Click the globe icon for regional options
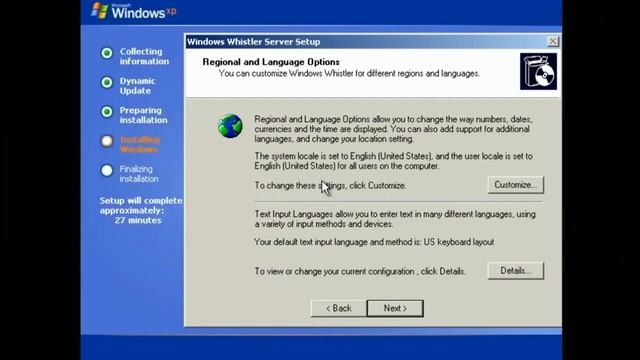 (x=230, y=126)
